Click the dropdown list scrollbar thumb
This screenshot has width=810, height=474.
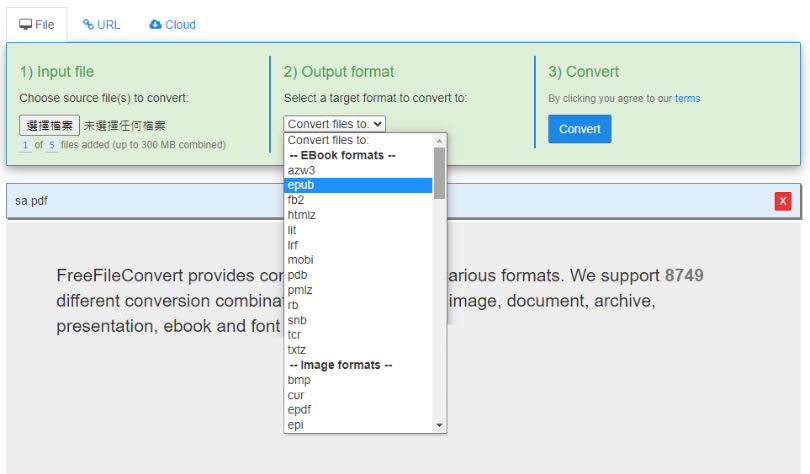[x=440, y=173]
